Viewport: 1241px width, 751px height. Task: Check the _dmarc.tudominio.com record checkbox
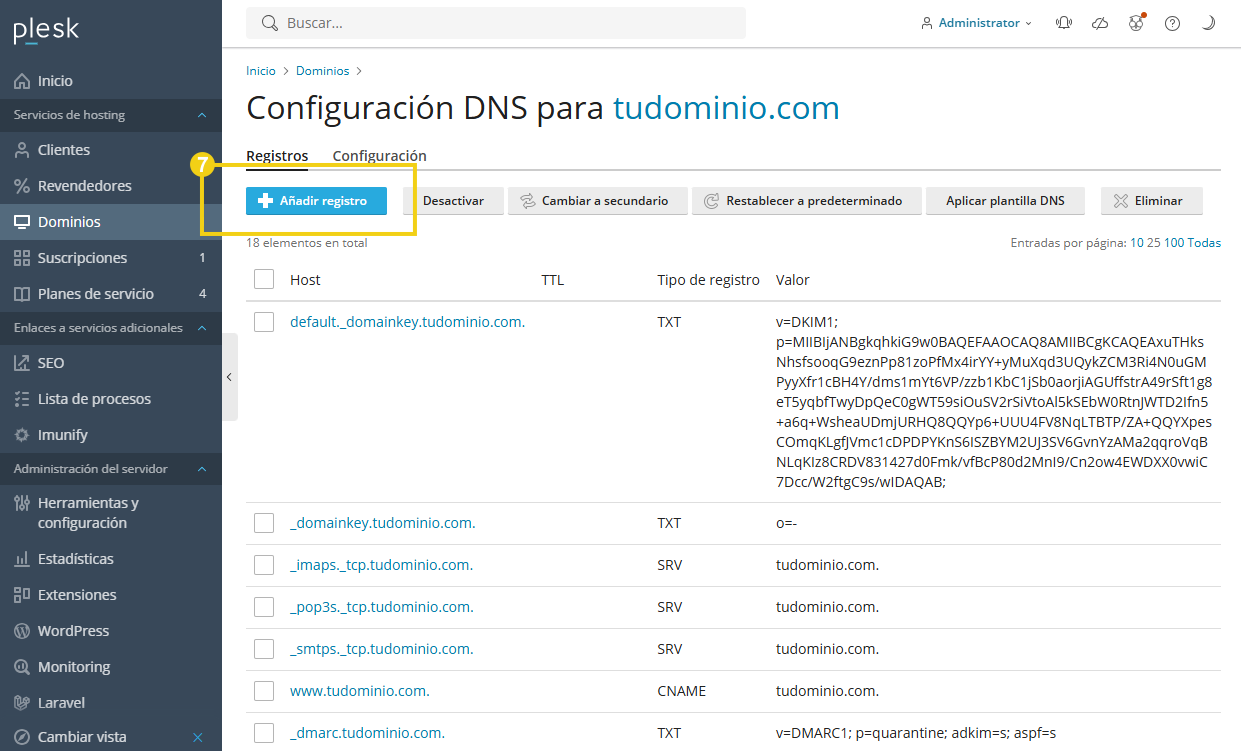(x=264, y=732)
